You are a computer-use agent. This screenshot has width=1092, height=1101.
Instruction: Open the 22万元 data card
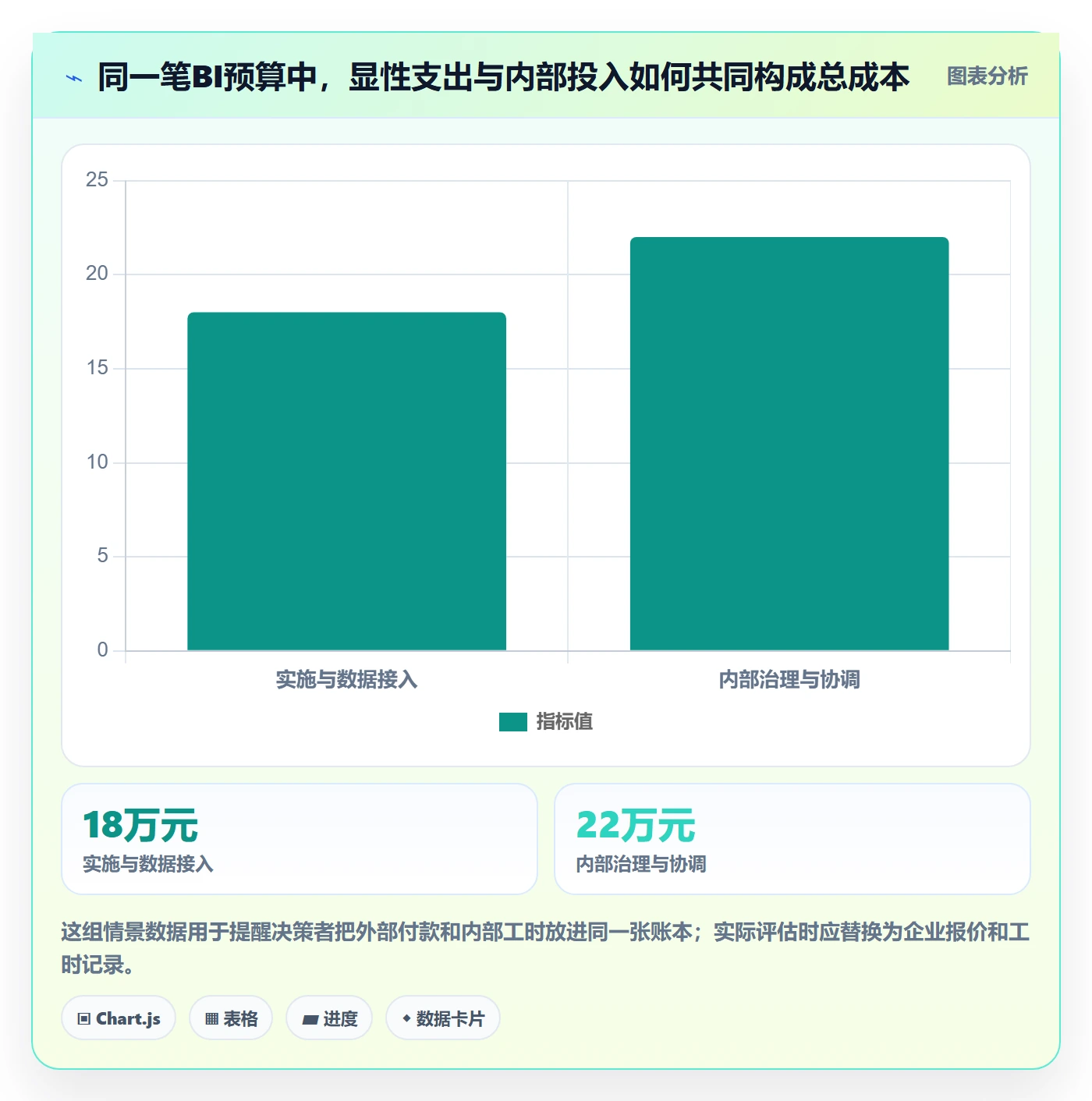click(x=792, y=839)
